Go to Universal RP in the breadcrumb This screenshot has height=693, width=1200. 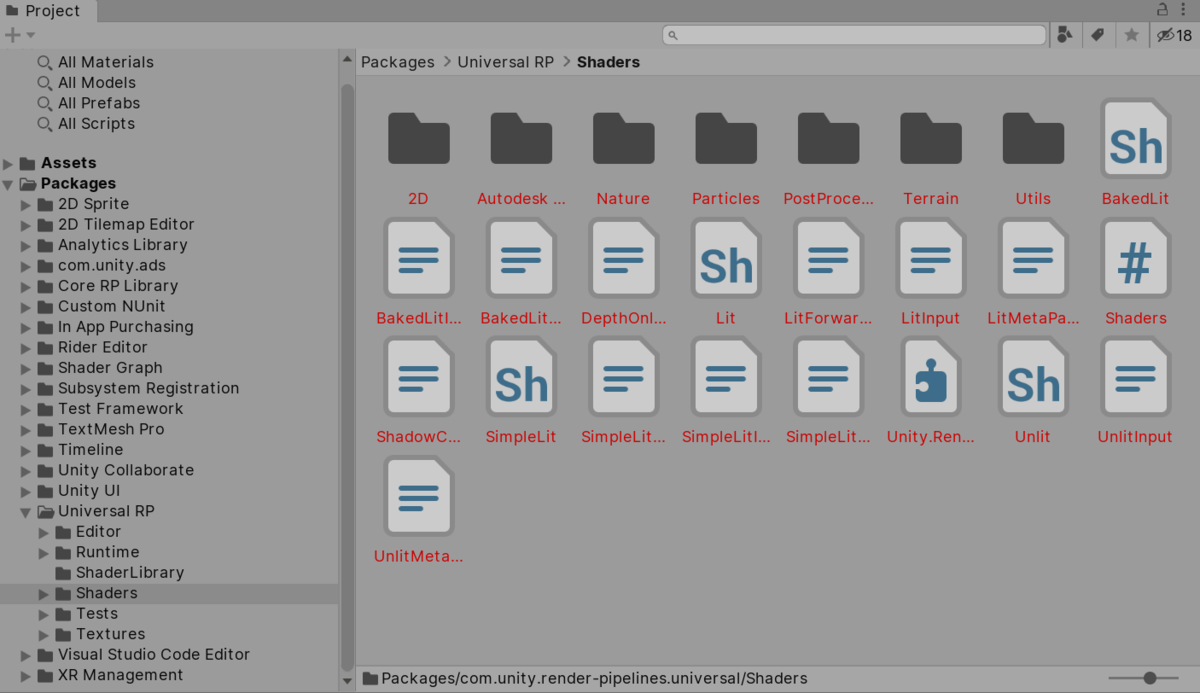pyautogui.click(x=506, y=62)
